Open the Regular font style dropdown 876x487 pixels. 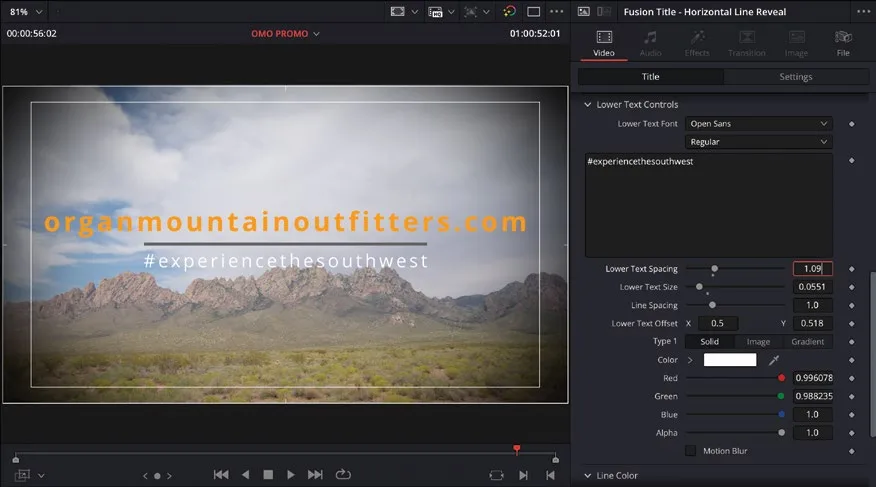(x=759, y=142)
